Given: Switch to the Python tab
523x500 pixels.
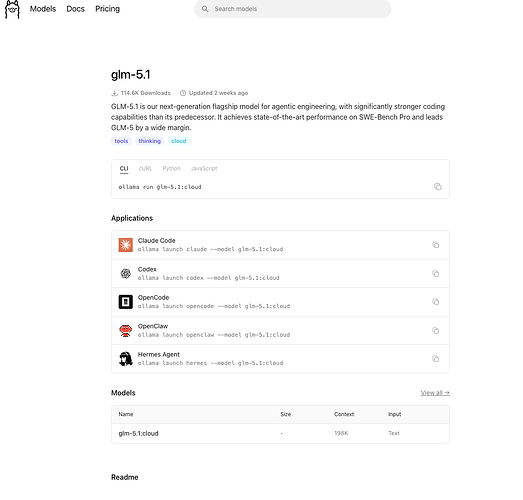Looking at the screenshot, I should tap(171, 168).
